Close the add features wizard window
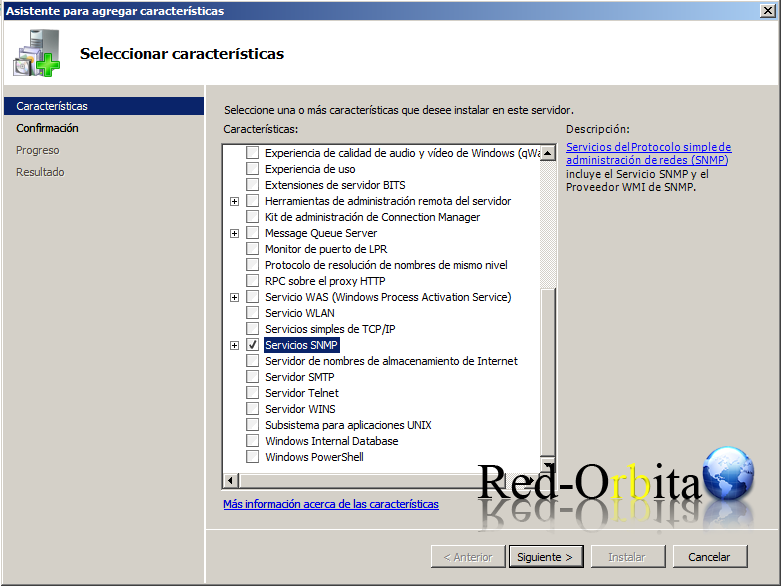This screenshot has width=781, height=586. coord(767,10)
